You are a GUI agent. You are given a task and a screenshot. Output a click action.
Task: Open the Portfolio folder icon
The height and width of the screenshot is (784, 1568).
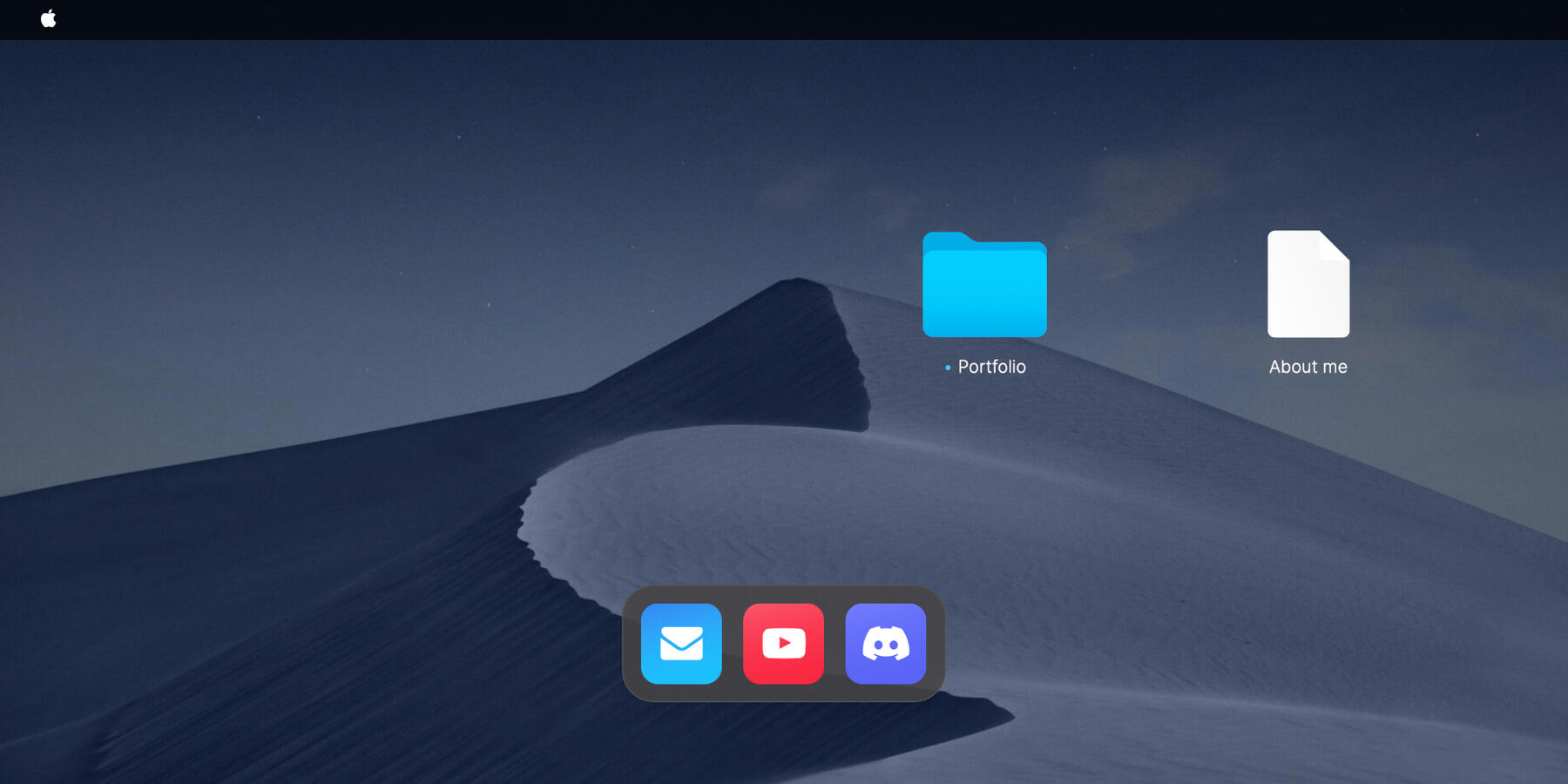[x=984, y=287]
